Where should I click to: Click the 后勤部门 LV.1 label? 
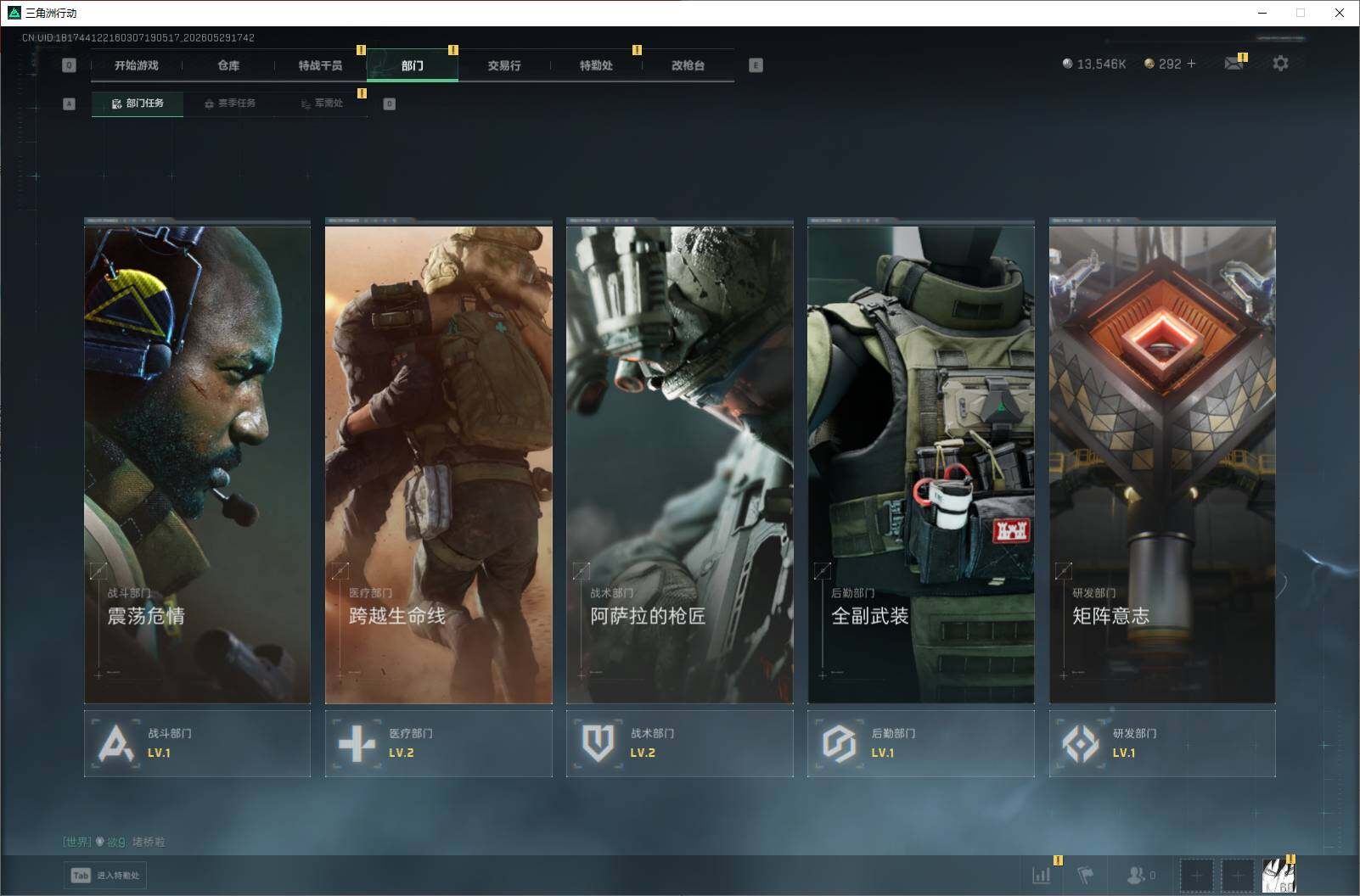pyautogui.click(x=893, y=743)
